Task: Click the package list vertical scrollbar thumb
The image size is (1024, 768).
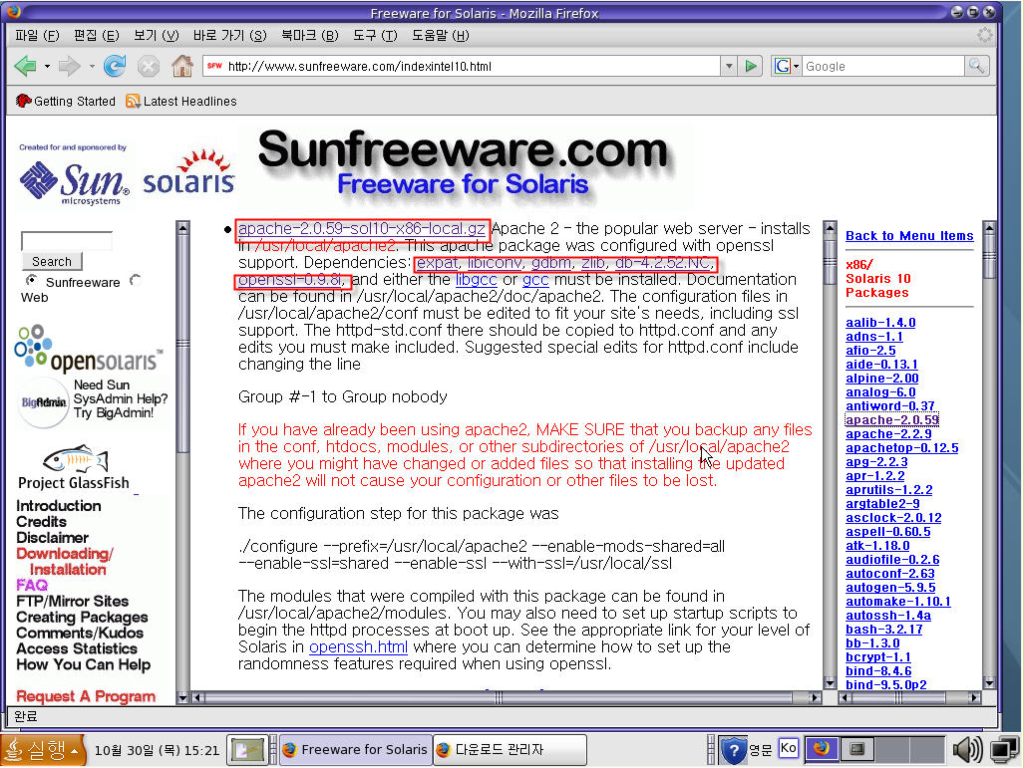Action: 989,257
